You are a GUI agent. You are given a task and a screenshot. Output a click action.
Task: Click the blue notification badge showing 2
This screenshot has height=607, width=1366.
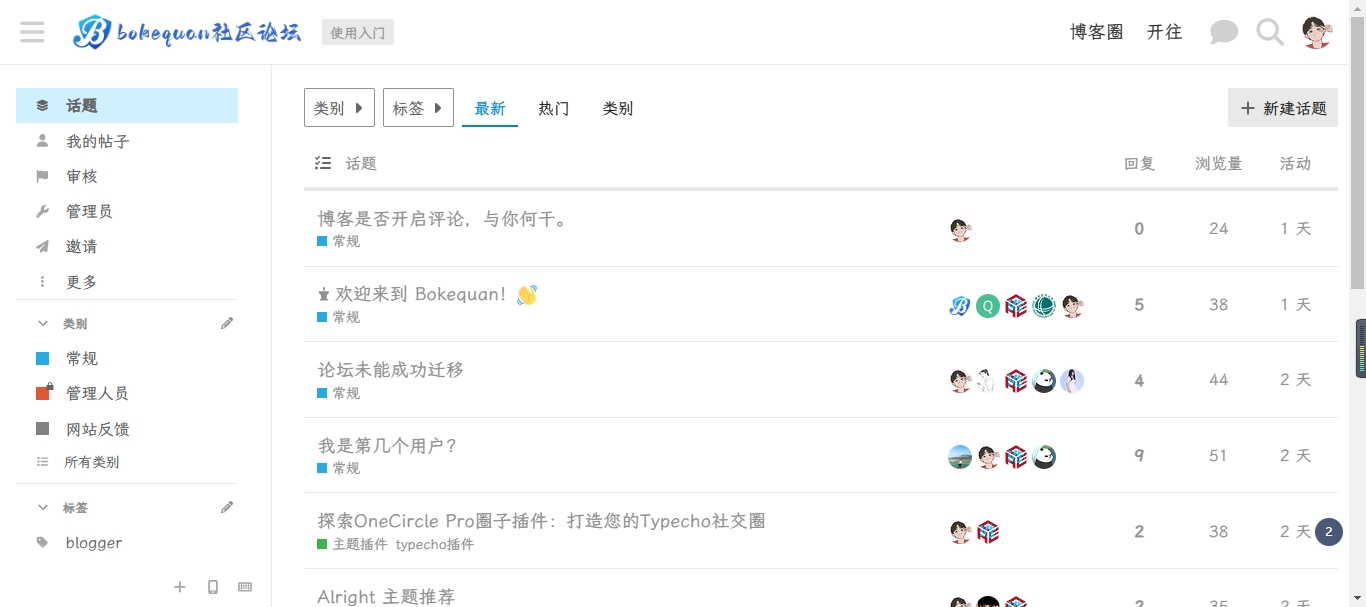(x=1328, y=532)
